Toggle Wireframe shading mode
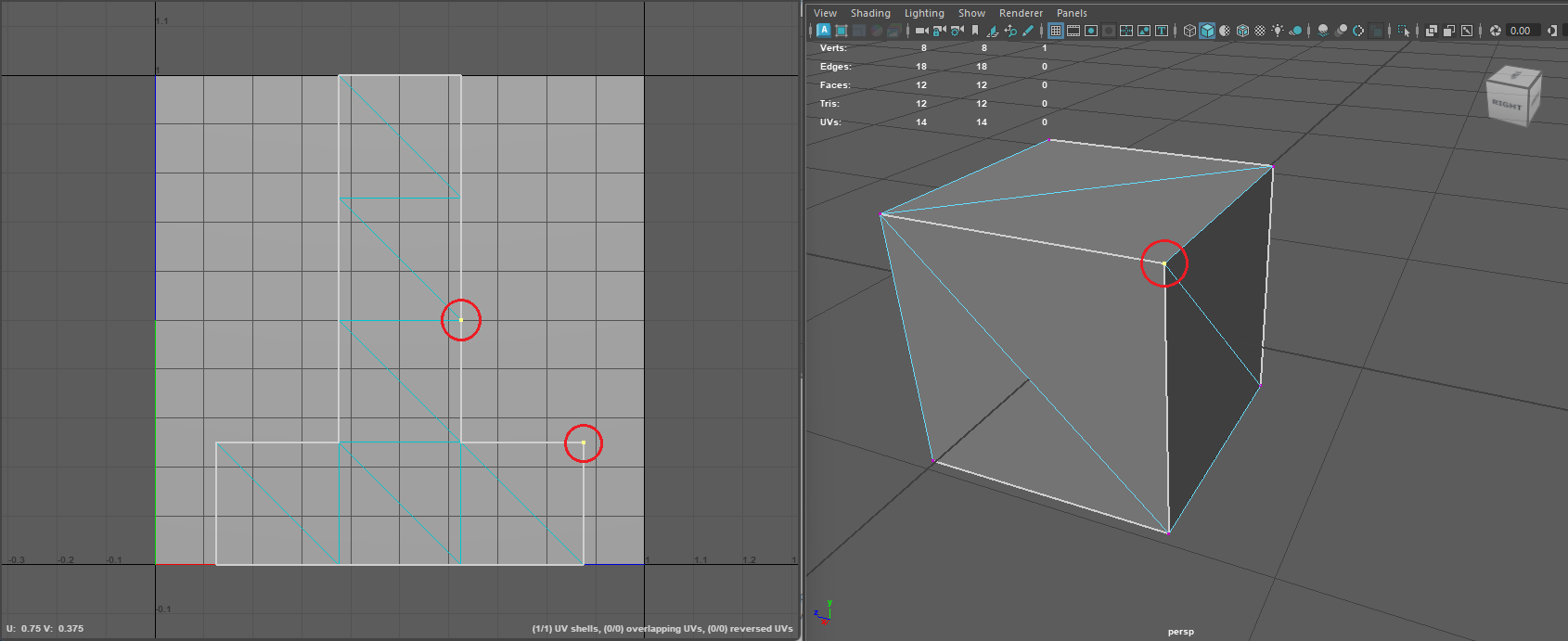The width and height of the screenshot is (1568, 641). point(1189,31)
